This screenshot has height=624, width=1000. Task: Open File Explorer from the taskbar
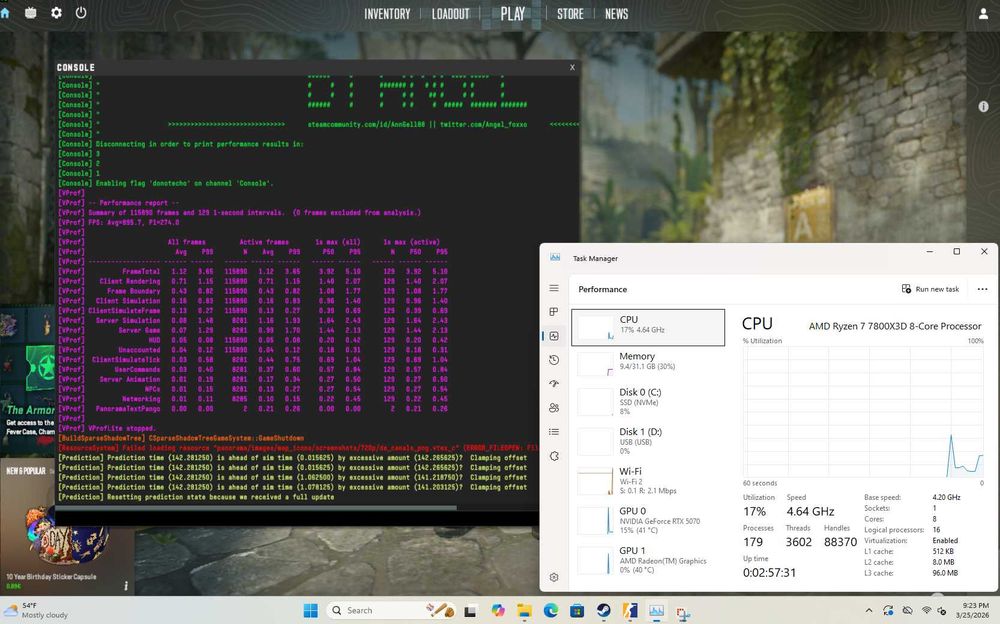[x=524, y=611]
